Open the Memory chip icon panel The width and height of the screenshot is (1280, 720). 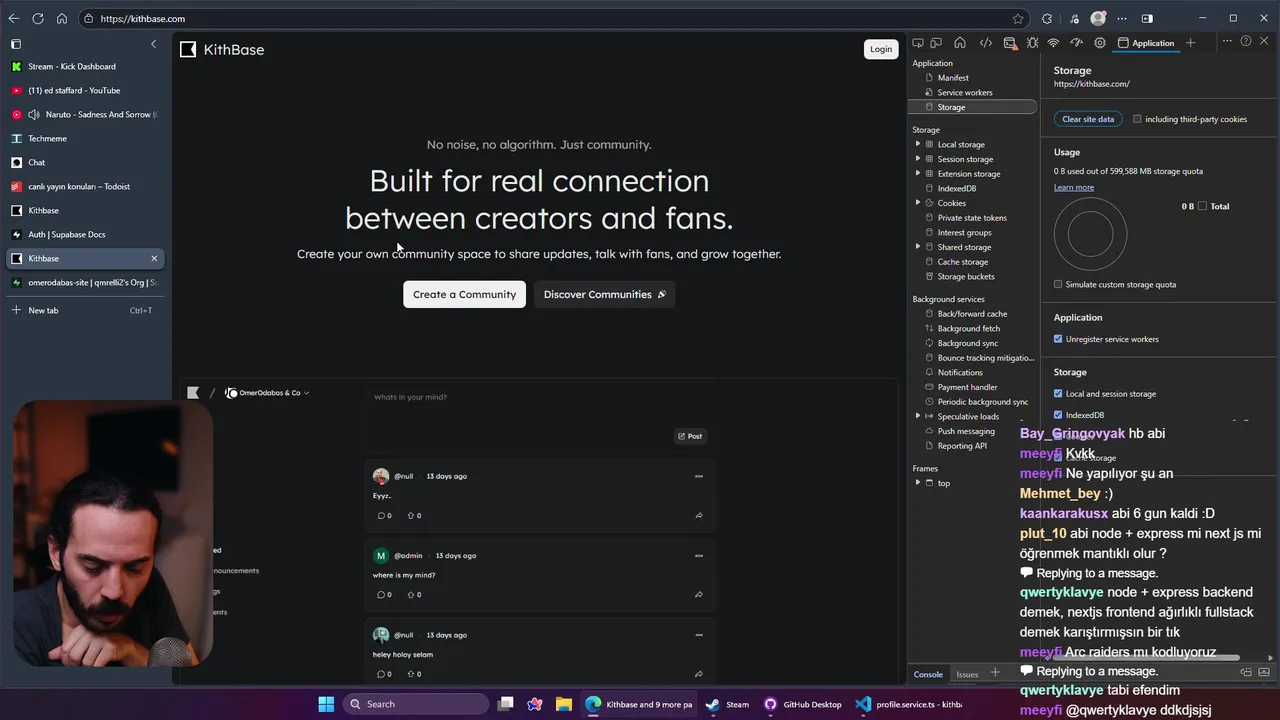tap(1100, 43)
